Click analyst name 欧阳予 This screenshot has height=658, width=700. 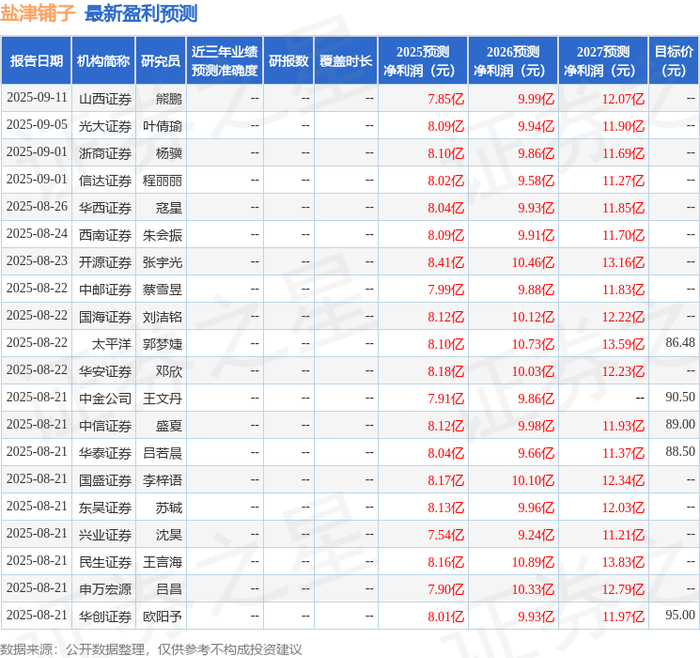(x=162, y=616)
